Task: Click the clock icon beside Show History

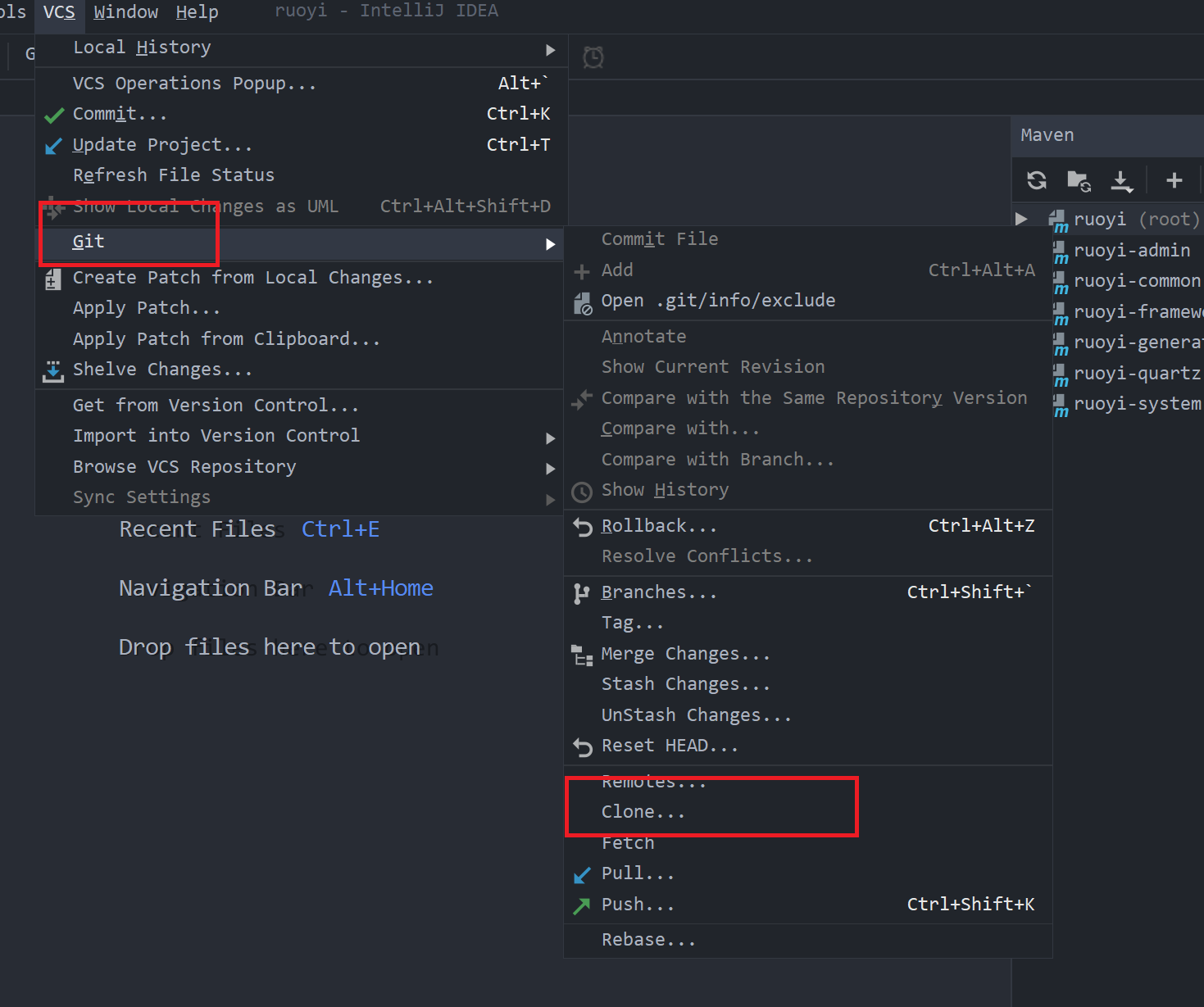Action: coord(582,492)
